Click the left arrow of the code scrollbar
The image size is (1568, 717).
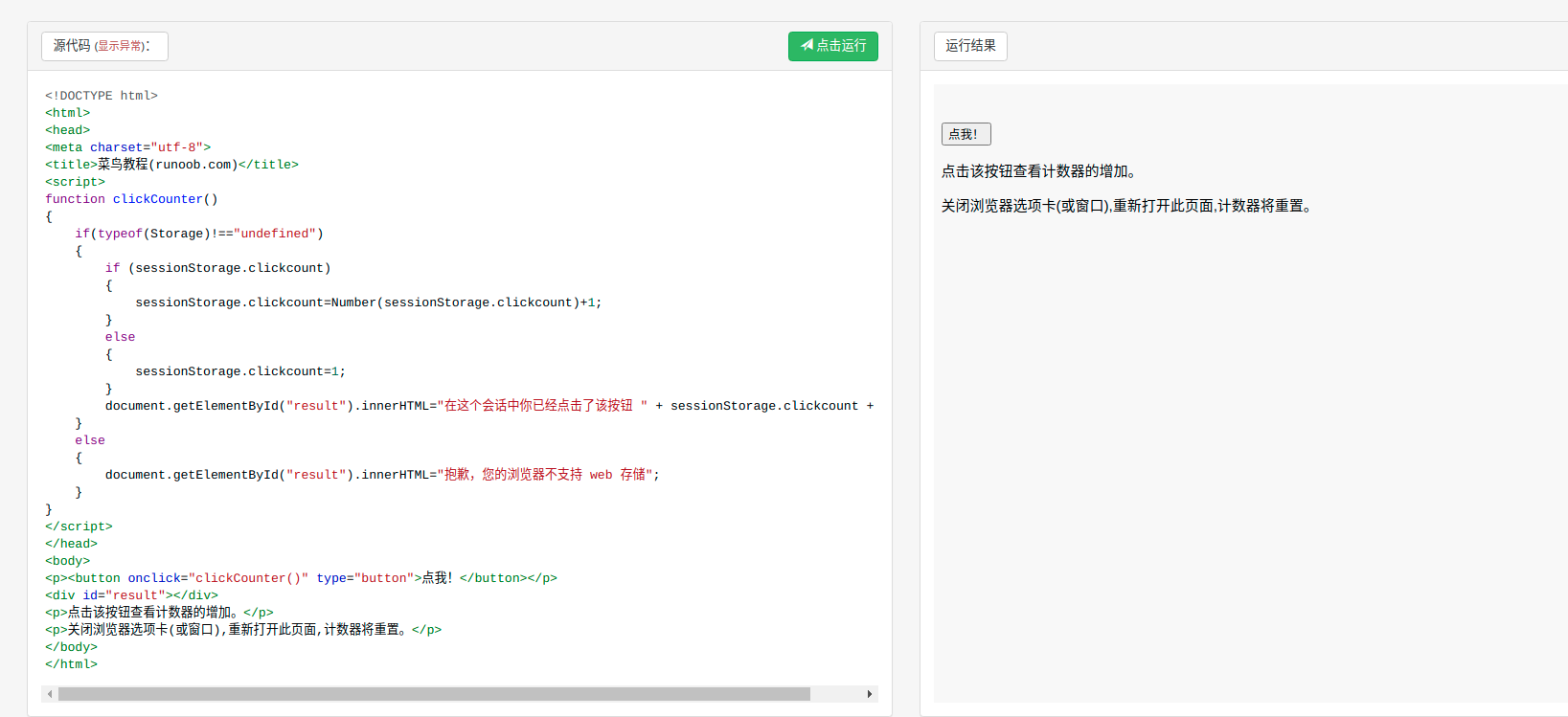50,694
